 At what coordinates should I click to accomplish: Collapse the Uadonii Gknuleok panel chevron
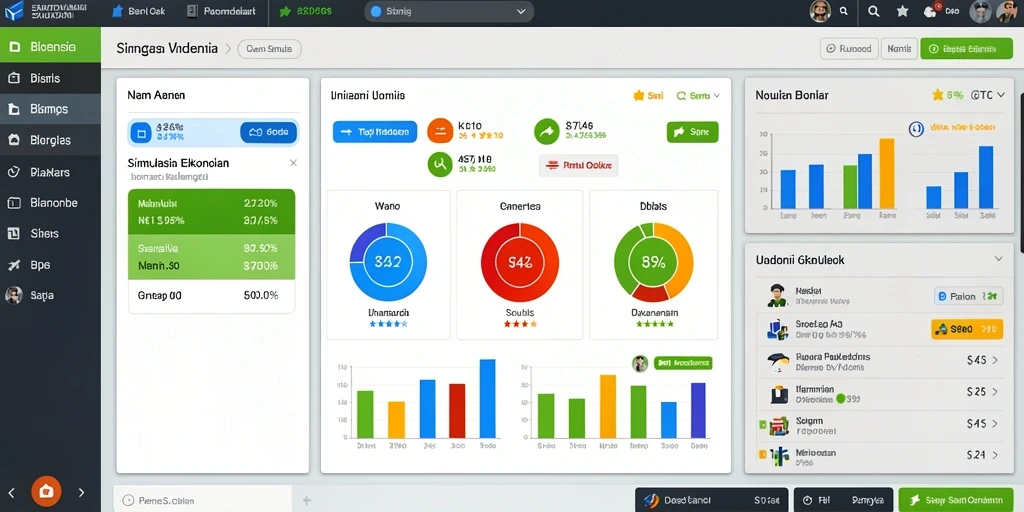[999, 259]
